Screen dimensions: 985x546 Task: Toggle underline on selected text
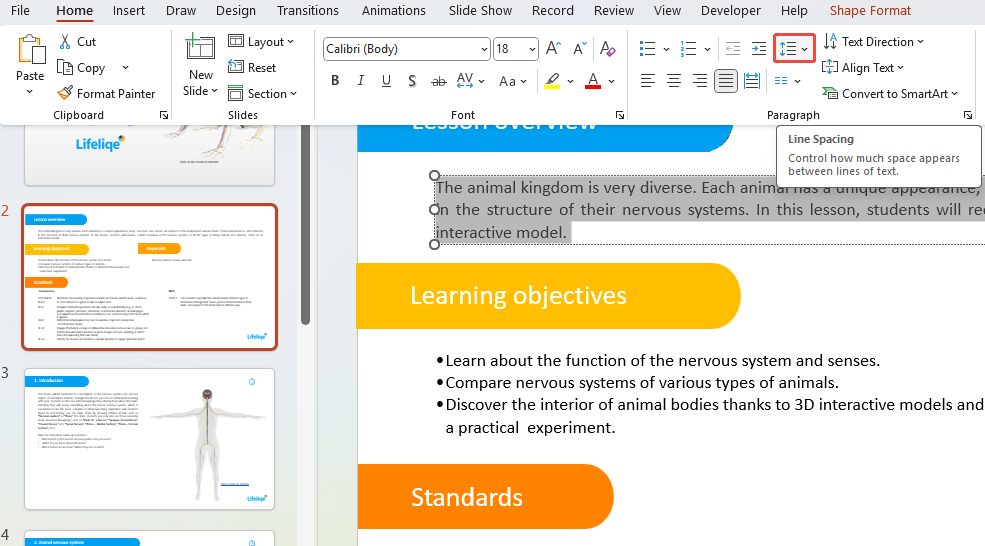tap(387, 81)
